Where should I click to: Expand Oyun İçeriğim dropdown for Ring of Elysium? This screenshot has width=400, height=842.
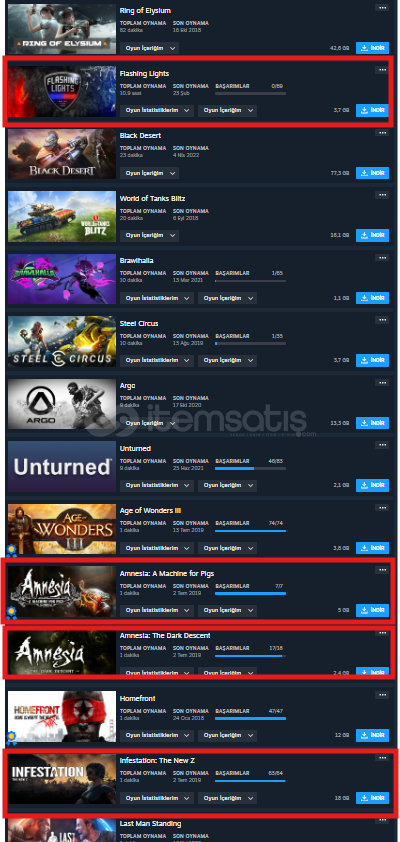[149, 48]
